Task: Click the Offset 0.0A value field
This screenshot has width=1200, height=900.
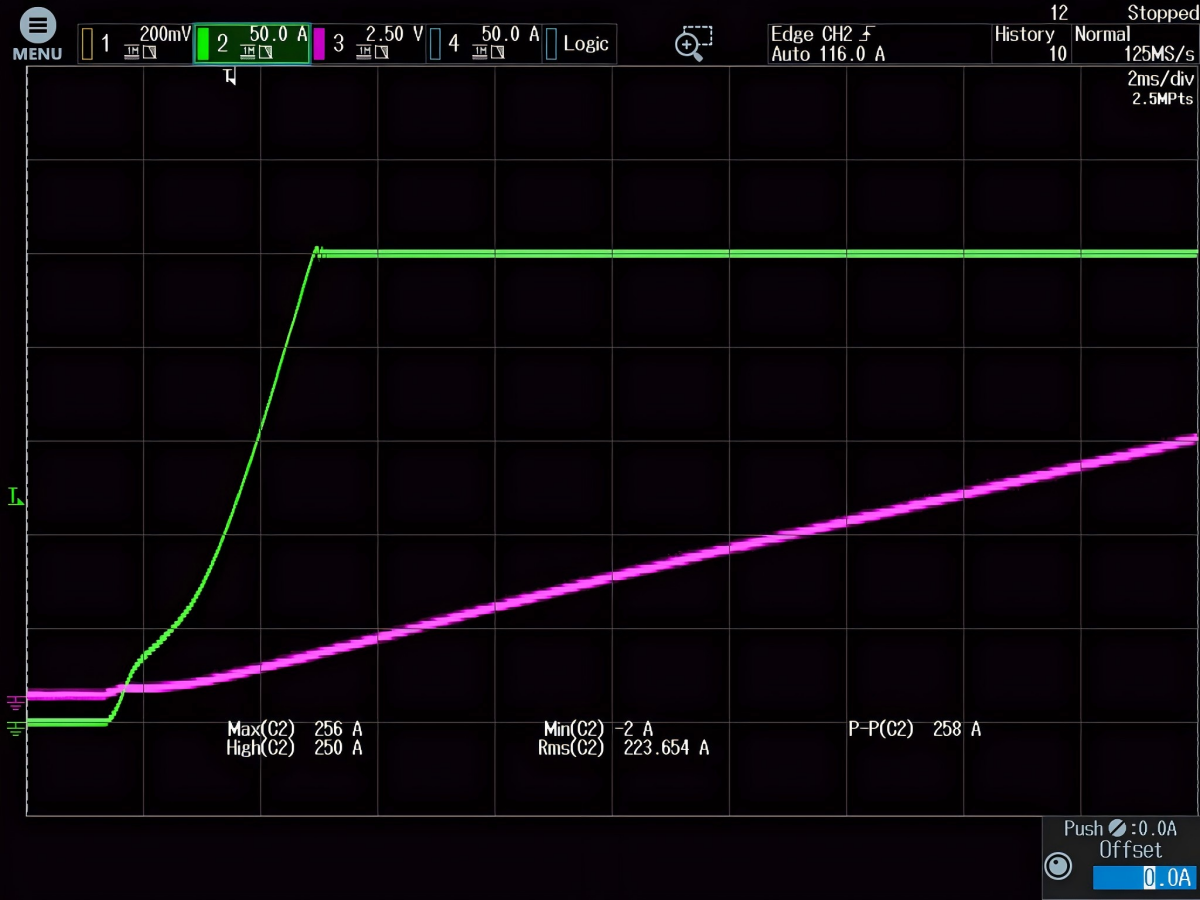Action: click(1142, 878)
